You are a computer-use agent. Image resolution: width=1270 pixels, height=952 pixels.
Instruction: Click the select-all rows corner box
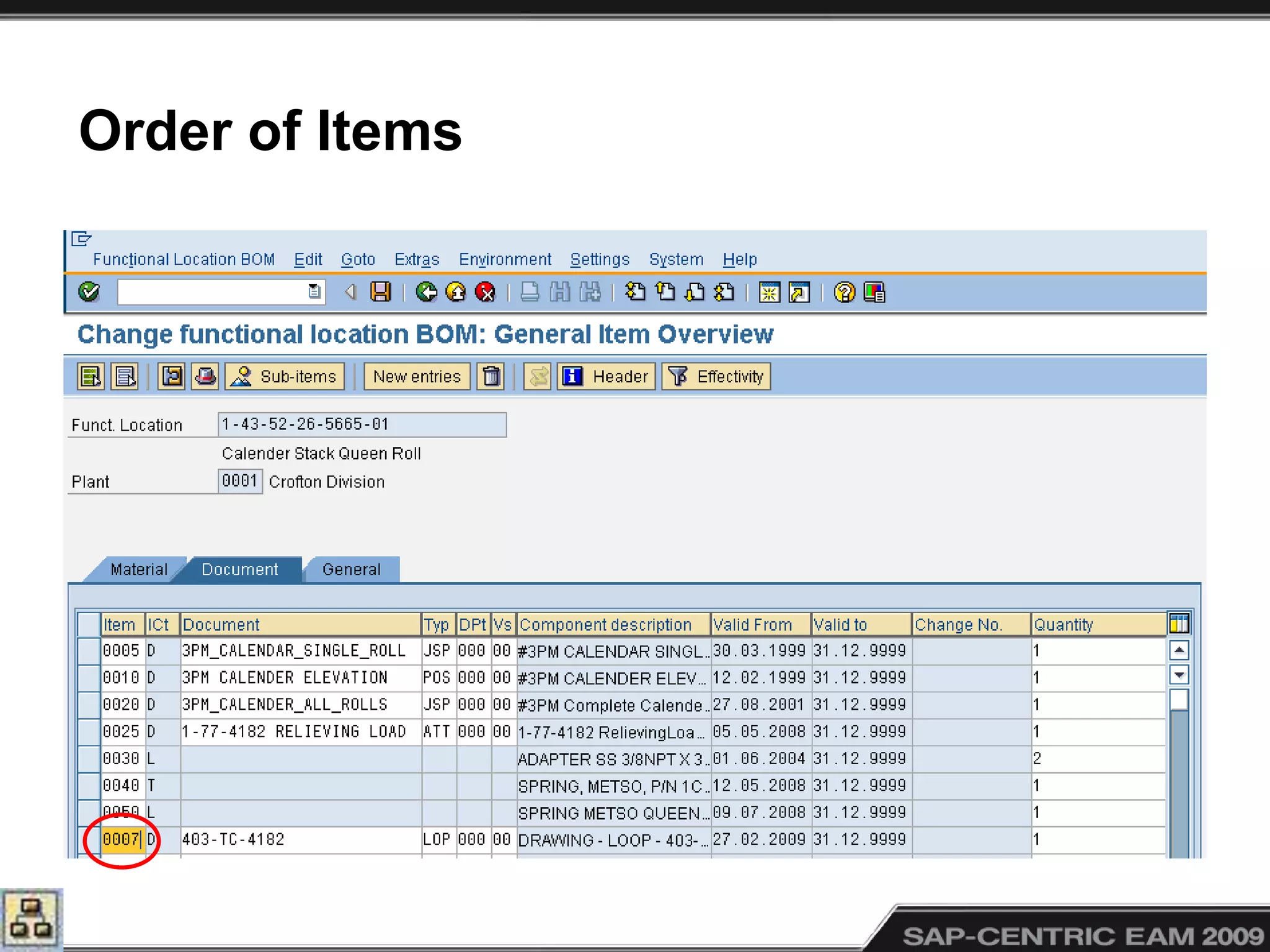click(x=89, y=624)
